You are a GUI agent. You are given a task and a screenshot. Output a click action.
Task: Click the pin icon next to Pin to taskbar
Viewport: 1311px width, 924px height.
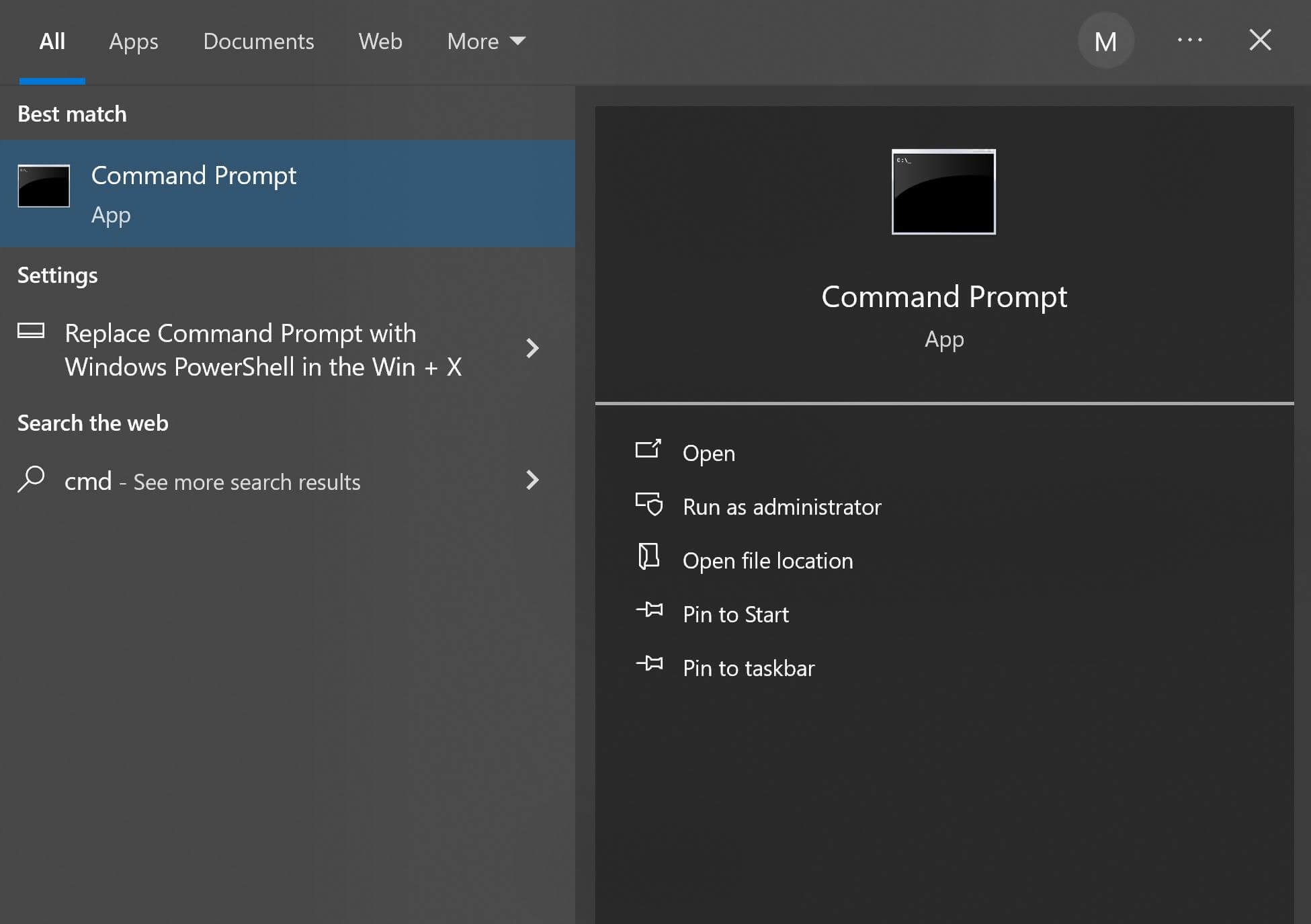click(x=649, y=664)
